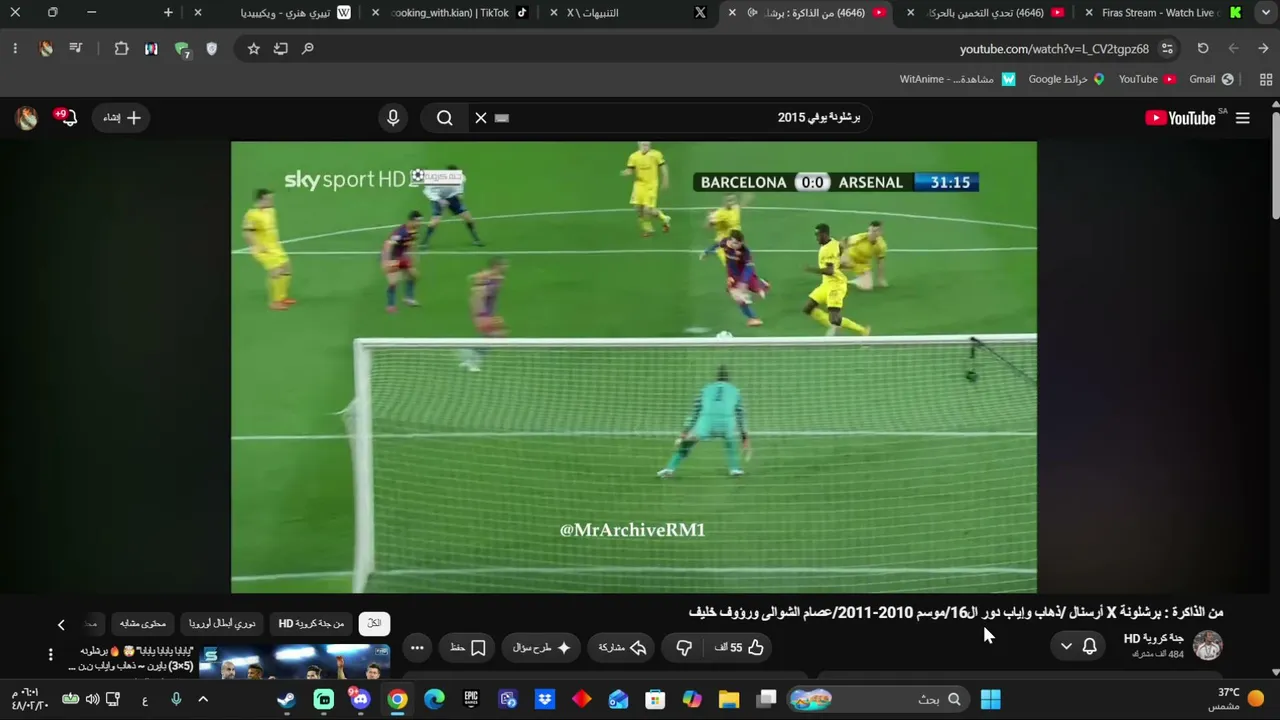Select the من جنة كروية HD chip
The height and width of the screenshot is (720, 1280).
point(311,624)
